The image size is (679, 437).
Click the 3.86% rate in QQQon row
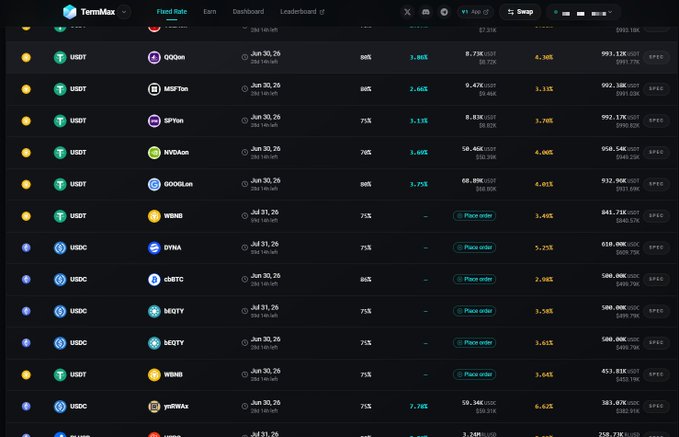(x=419, y=57)
